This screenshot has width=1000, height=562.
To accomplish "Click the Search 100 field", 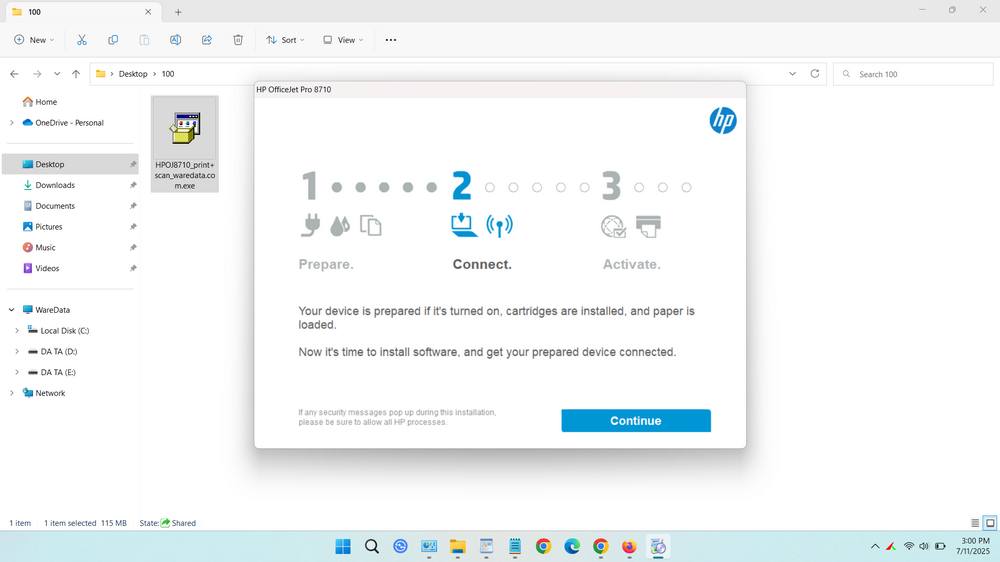I will click(913, 74).
